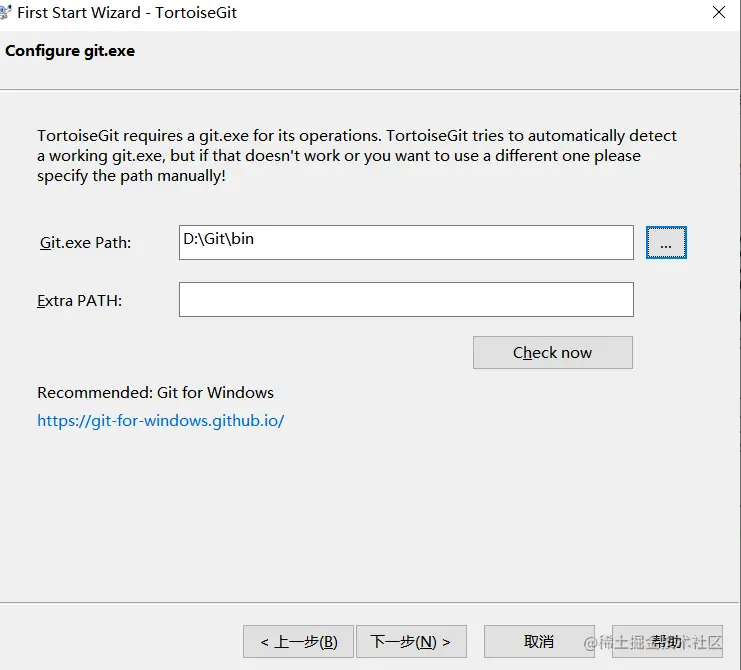
Task: Click the 'Git.exe Path:' label
Action: (x=85, y=243)
